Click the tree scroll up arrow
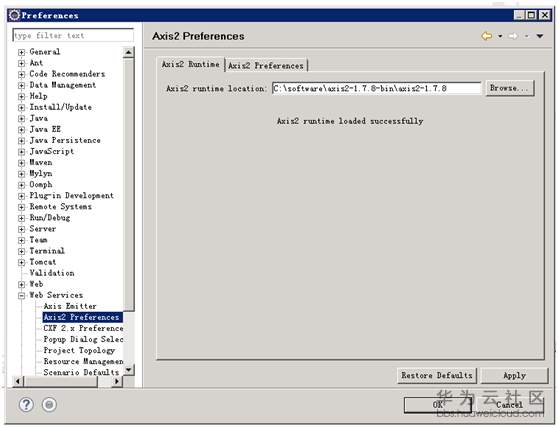 128,52
